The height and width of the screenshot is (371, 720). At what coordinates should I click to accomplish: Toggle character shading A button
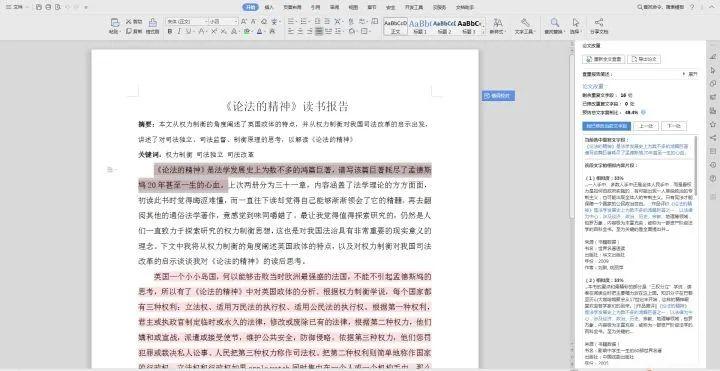pos(272,31)
